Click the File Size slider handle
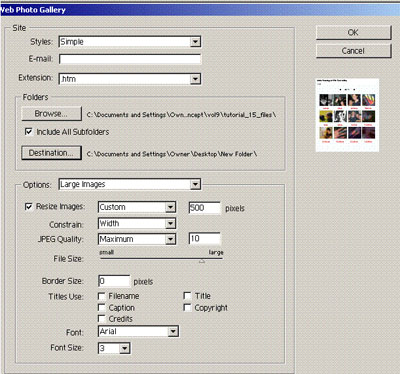Viewport: 400px width, 374px height. tap(202, 262)
